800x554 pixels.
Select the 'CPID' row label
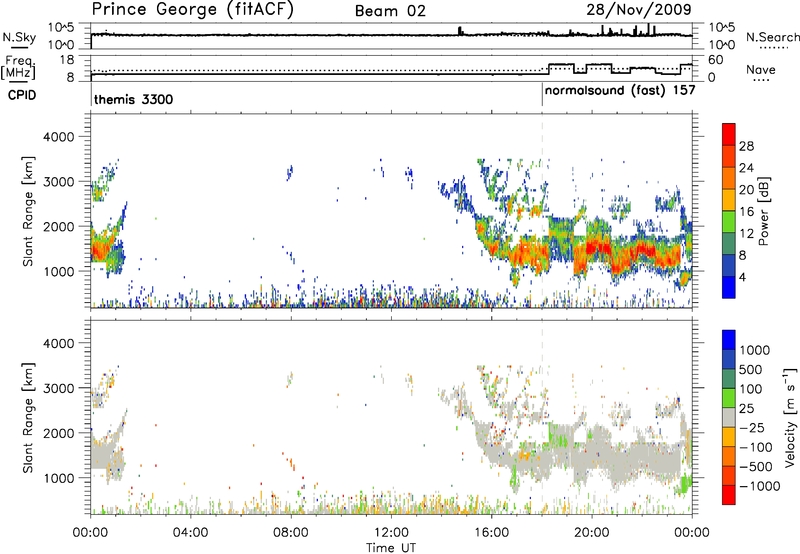coord(22,95)
